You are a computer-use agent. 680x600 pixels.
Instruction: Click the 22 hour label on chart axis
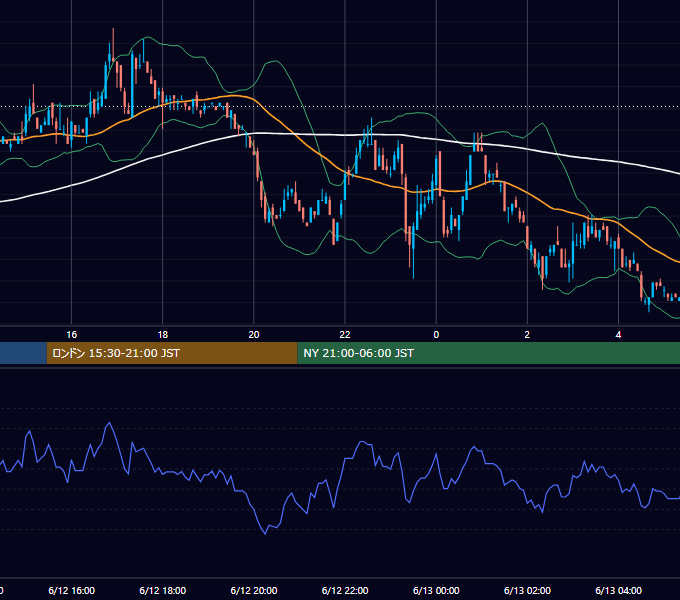345,334
